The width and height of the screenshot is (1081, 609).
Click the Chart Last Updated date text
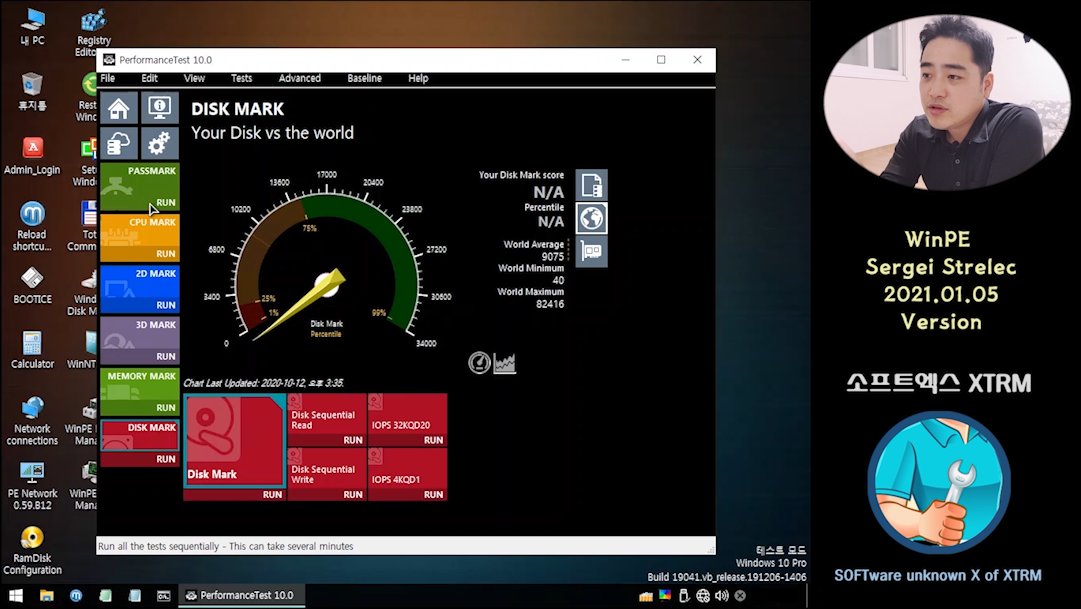coord(263,383)
